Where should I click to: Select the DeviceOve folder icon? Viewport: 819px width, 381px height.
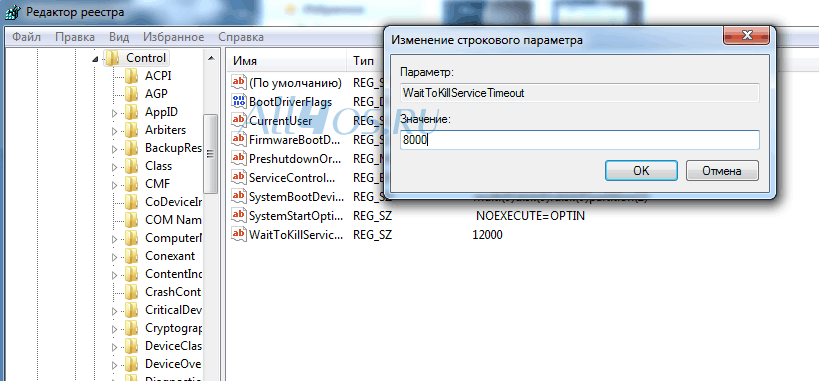pyautogui.click(x=131, y=364)
